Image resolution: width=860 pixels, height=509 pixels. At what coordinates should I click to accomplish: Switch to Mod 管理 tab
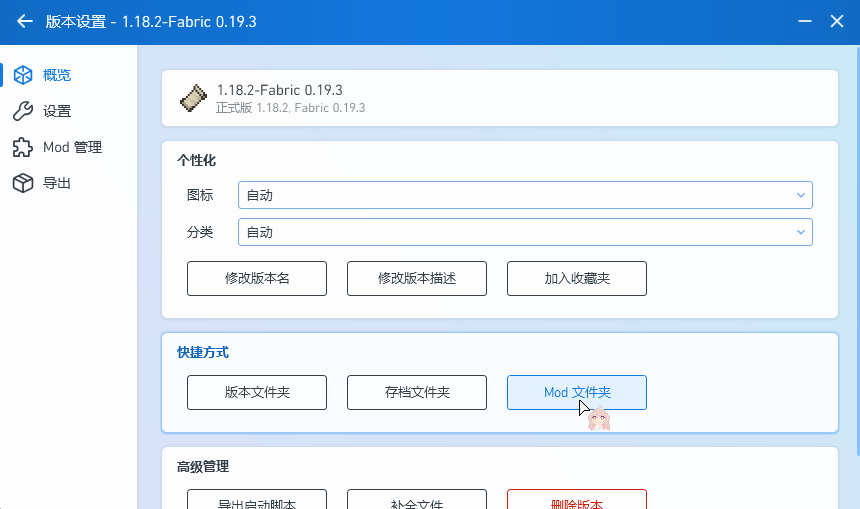(x=68, y=148)
